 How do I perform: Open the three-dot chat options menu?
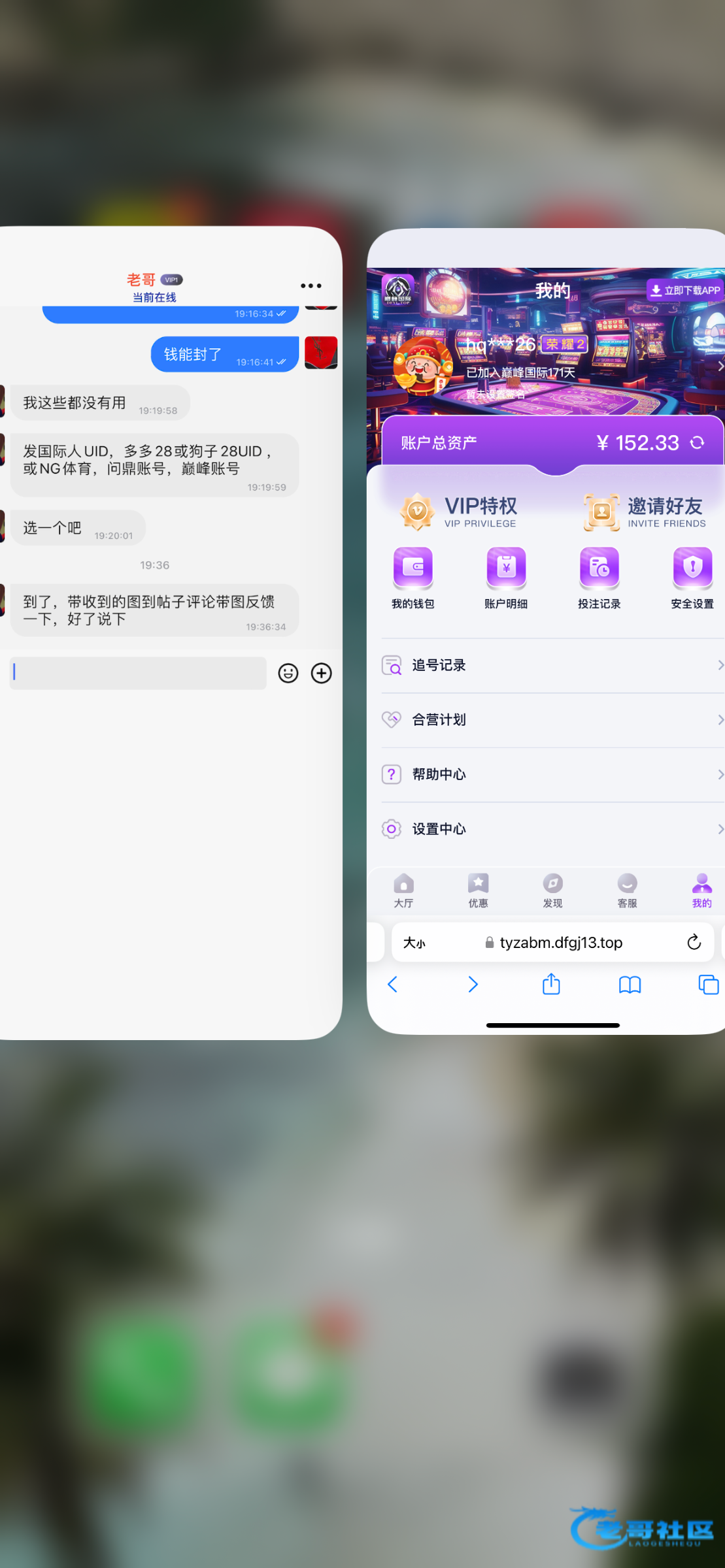tap(311, 286)
